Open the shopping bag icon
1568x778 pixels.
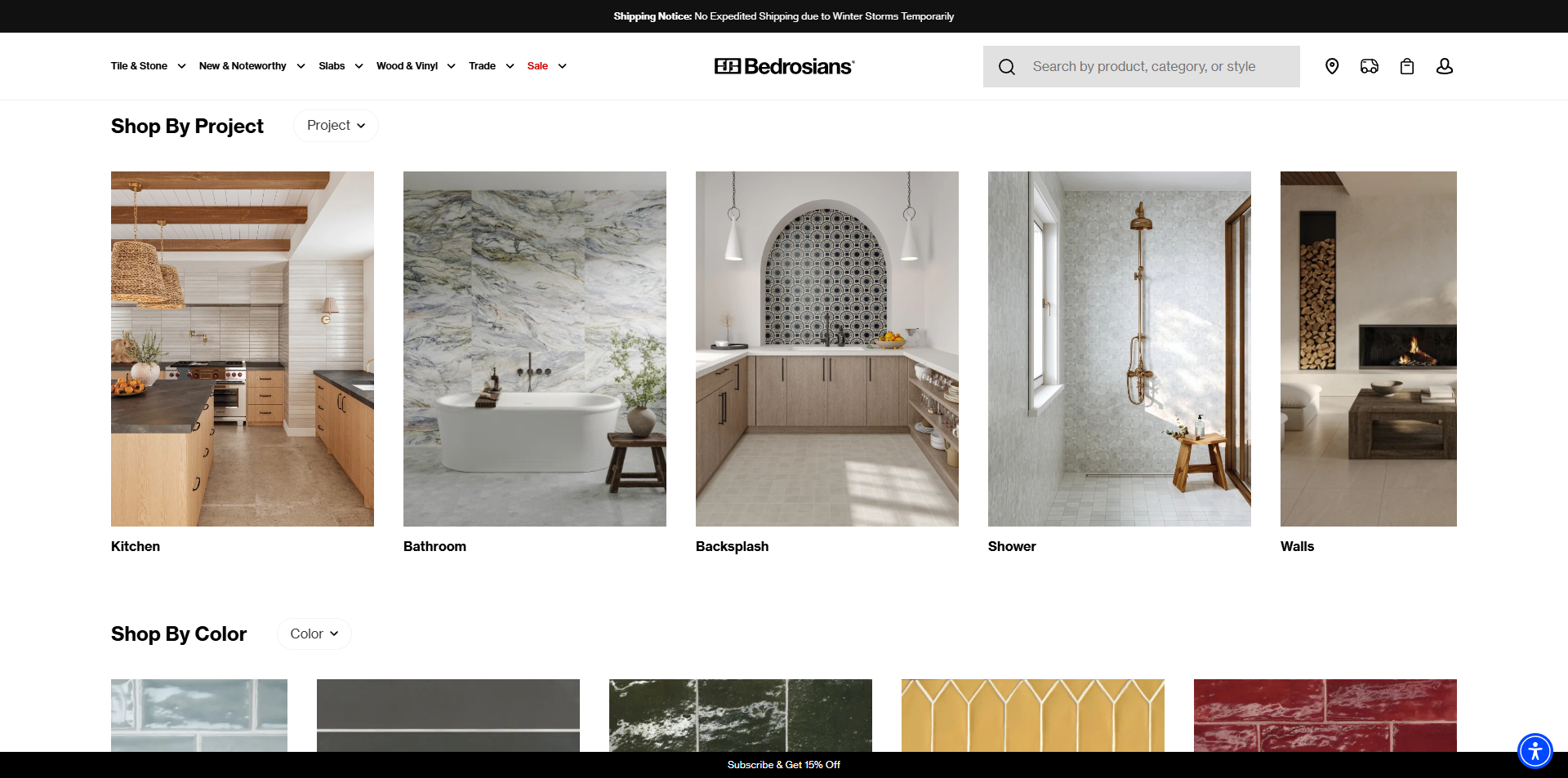(x=1406, y=66)
